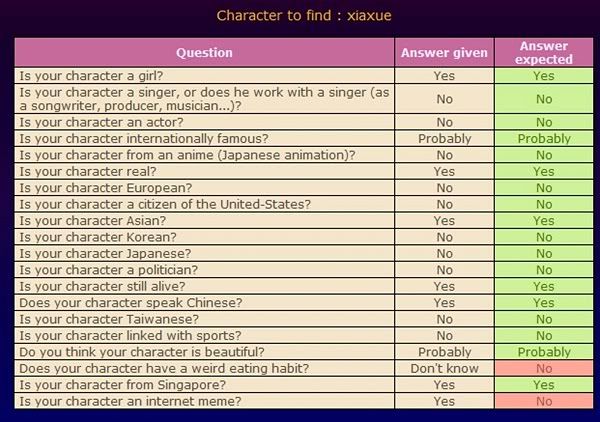Viewport: 600px width, 422px height.
Task: Click the "Character to find : xiaxue" title
Action: 299,16
